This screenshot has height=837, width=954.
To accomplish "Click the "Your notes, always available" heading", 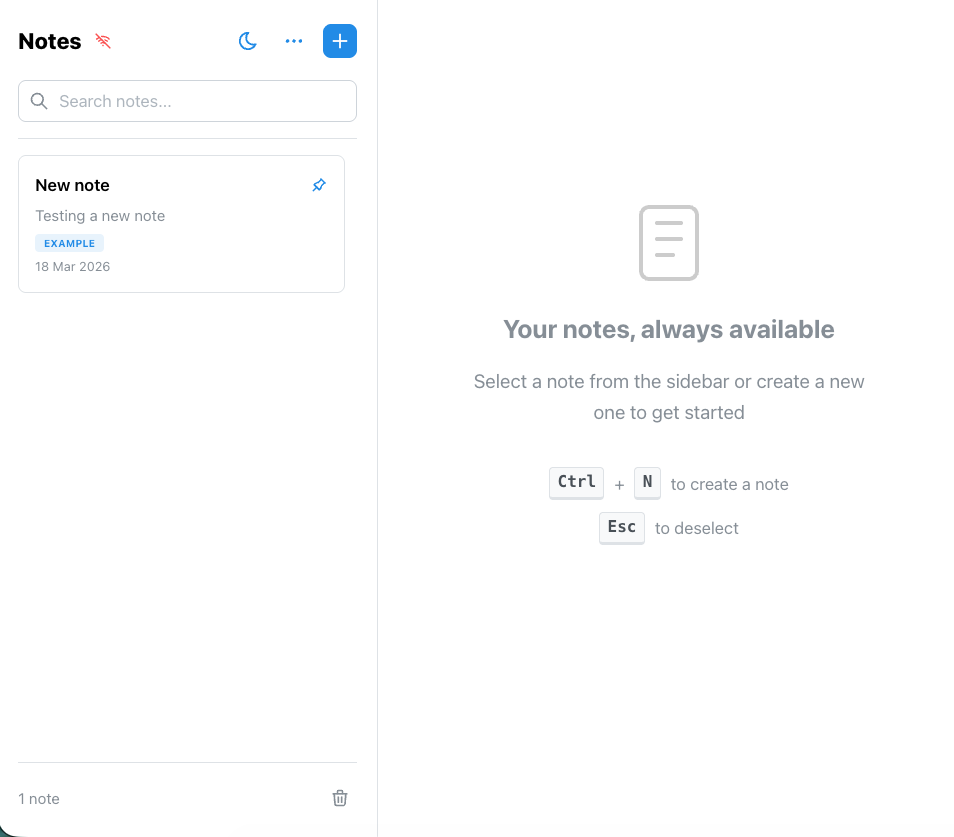I will coord(669,329).
